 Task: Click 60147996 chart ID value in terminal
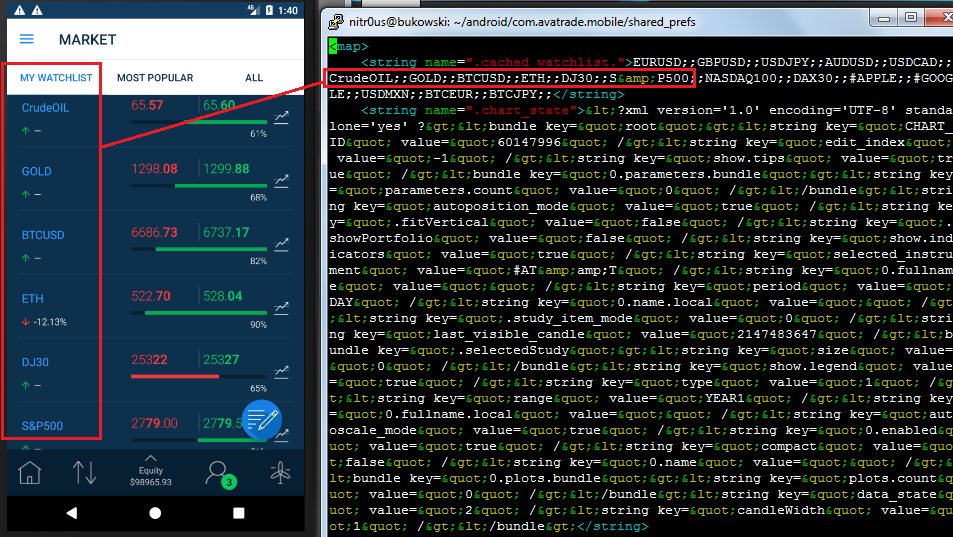coord(529,142)
